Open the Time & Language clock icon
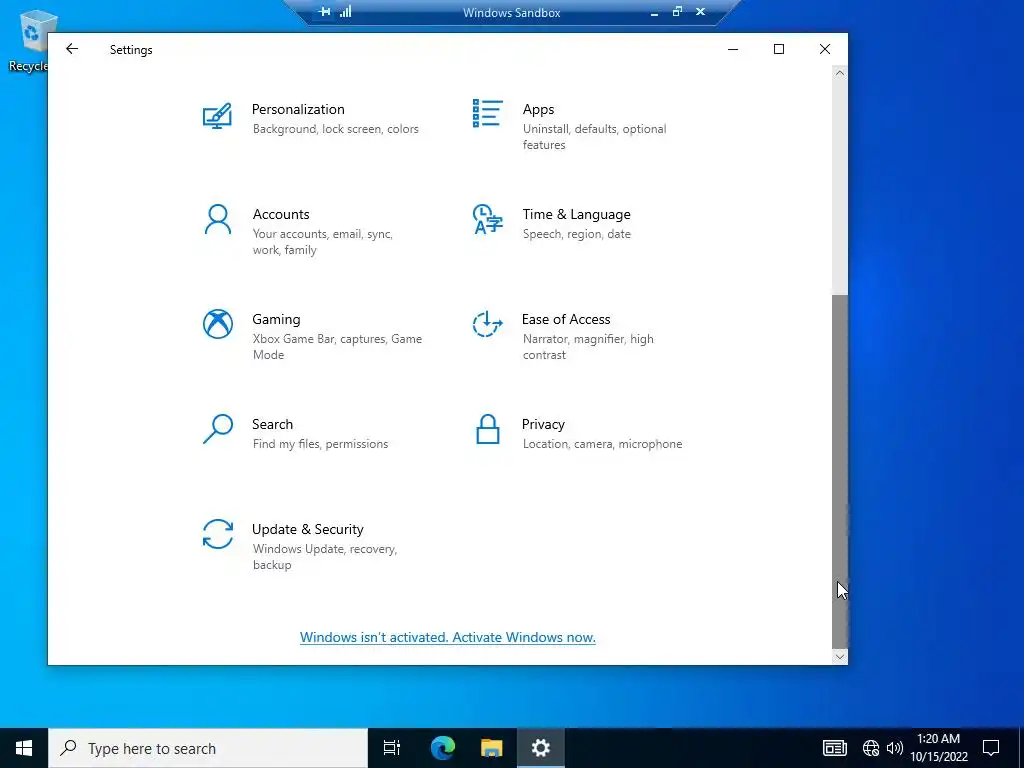Viewport: 1024px width, 768px height. point(487,219)
